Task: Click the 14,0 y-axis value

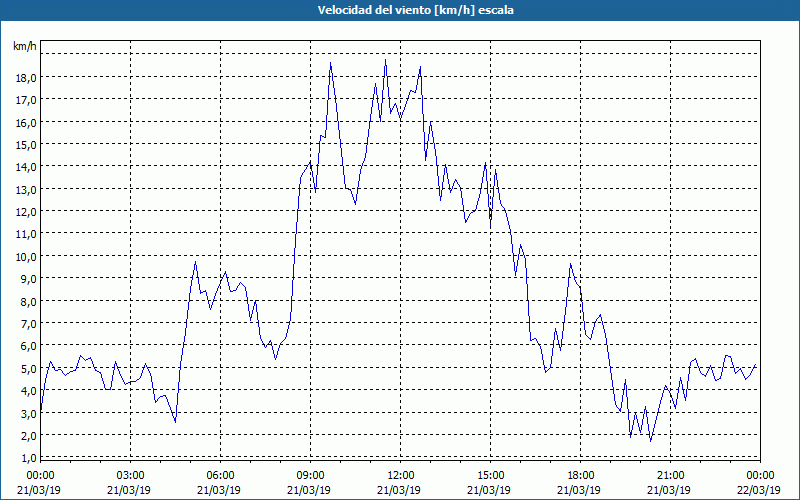Action: [26, 167]
